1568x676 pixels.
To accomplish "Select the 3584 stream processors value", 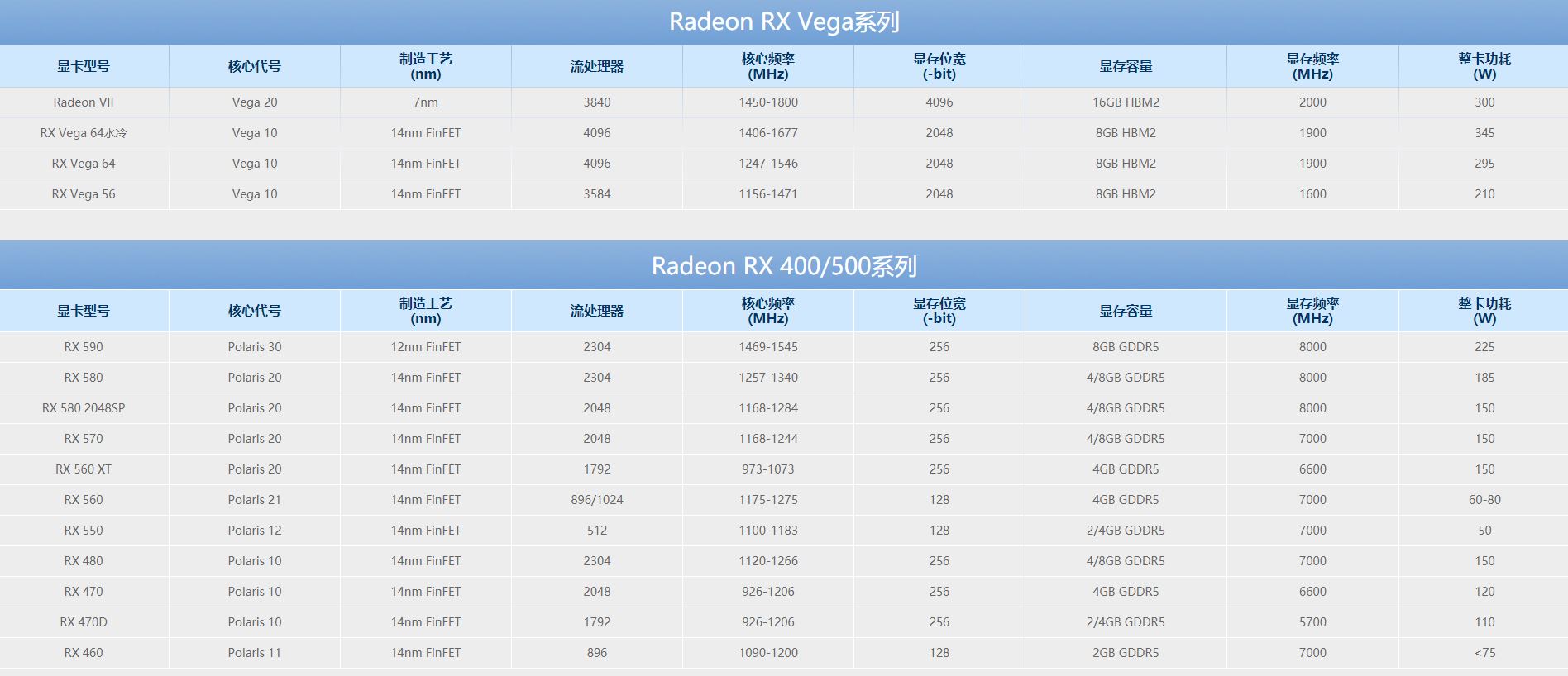I will coord(597,194).
